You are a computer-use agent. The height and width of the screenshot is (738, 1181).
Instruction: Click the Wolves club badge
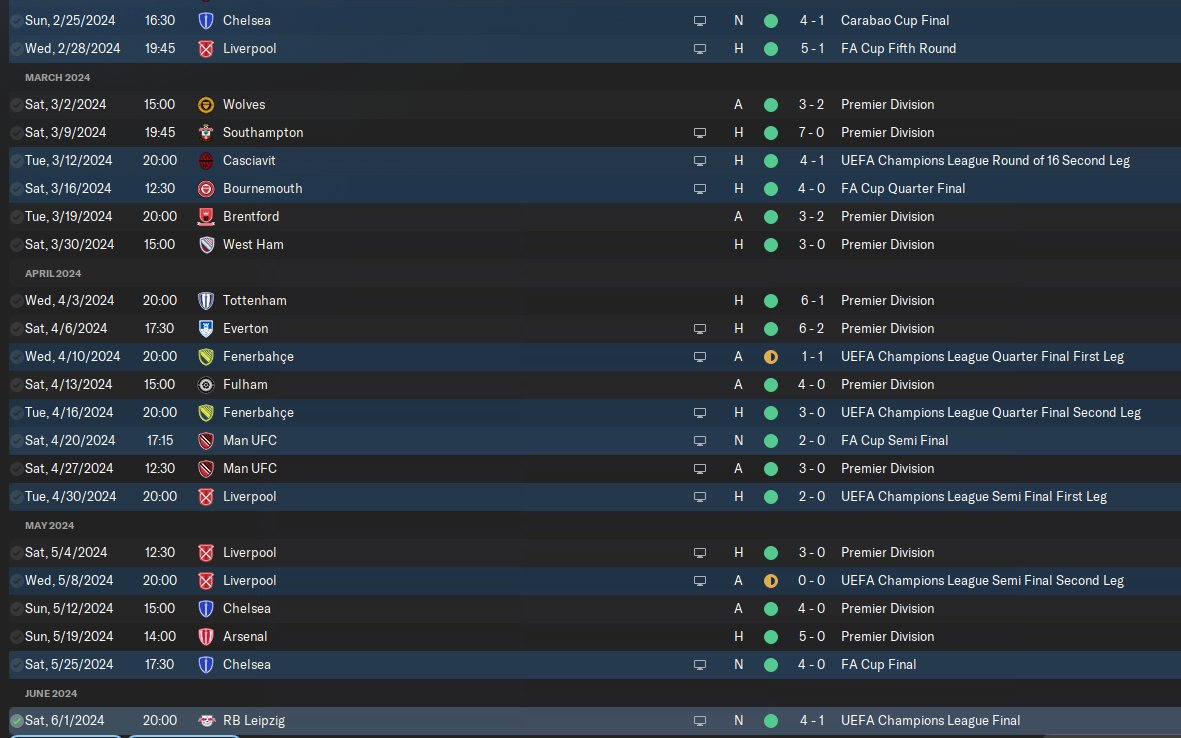207,105
